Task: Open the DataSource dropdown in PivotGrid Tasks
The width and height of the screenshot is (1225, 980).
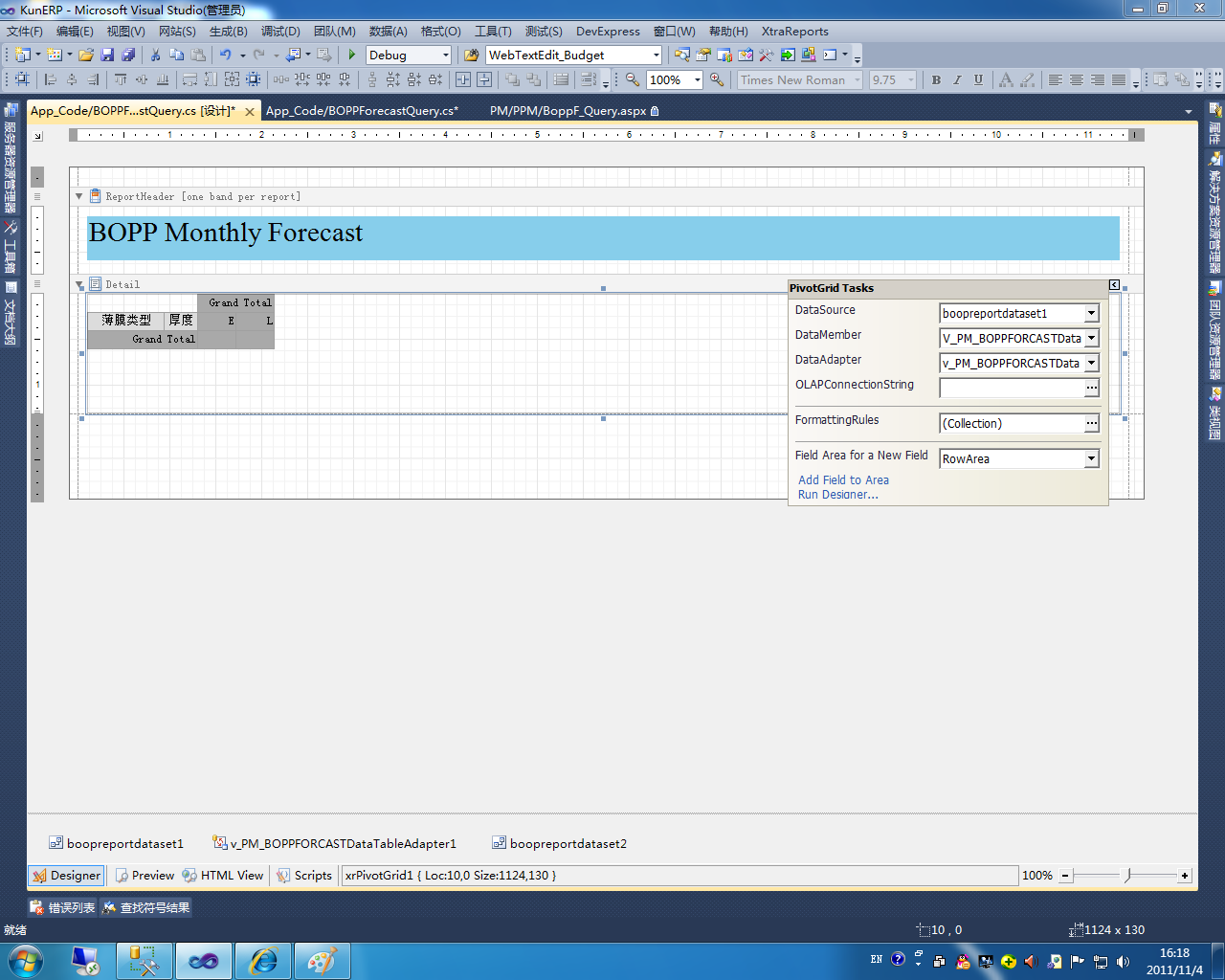Action: [x=1091, y=313]
